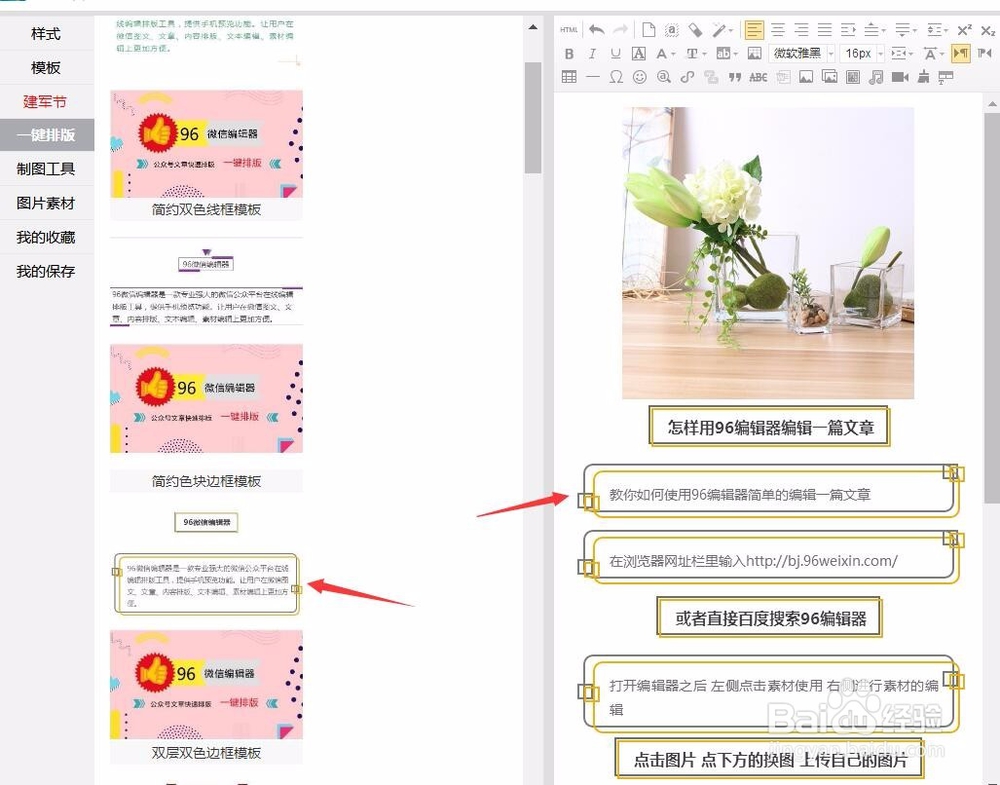
Task: Toggle bold formatting
Action: [x=569, y=53]
